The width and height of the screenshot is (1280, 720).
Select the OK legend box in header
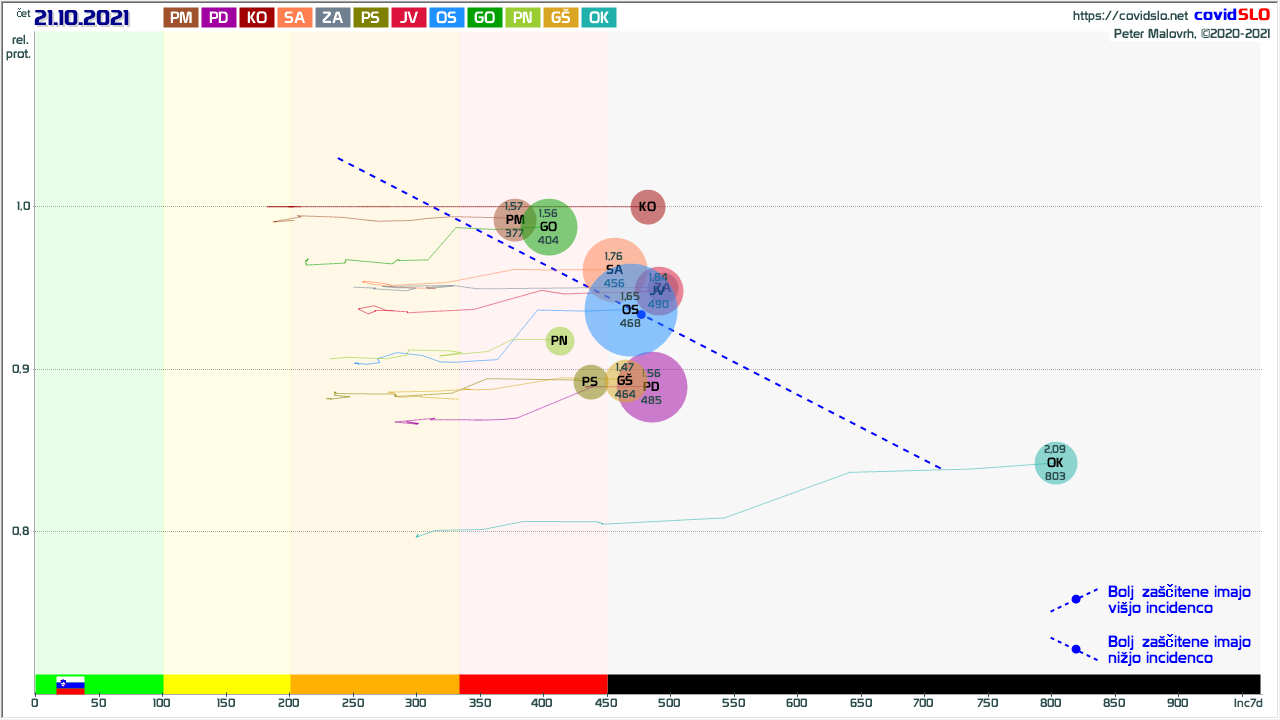pos(599,17)
